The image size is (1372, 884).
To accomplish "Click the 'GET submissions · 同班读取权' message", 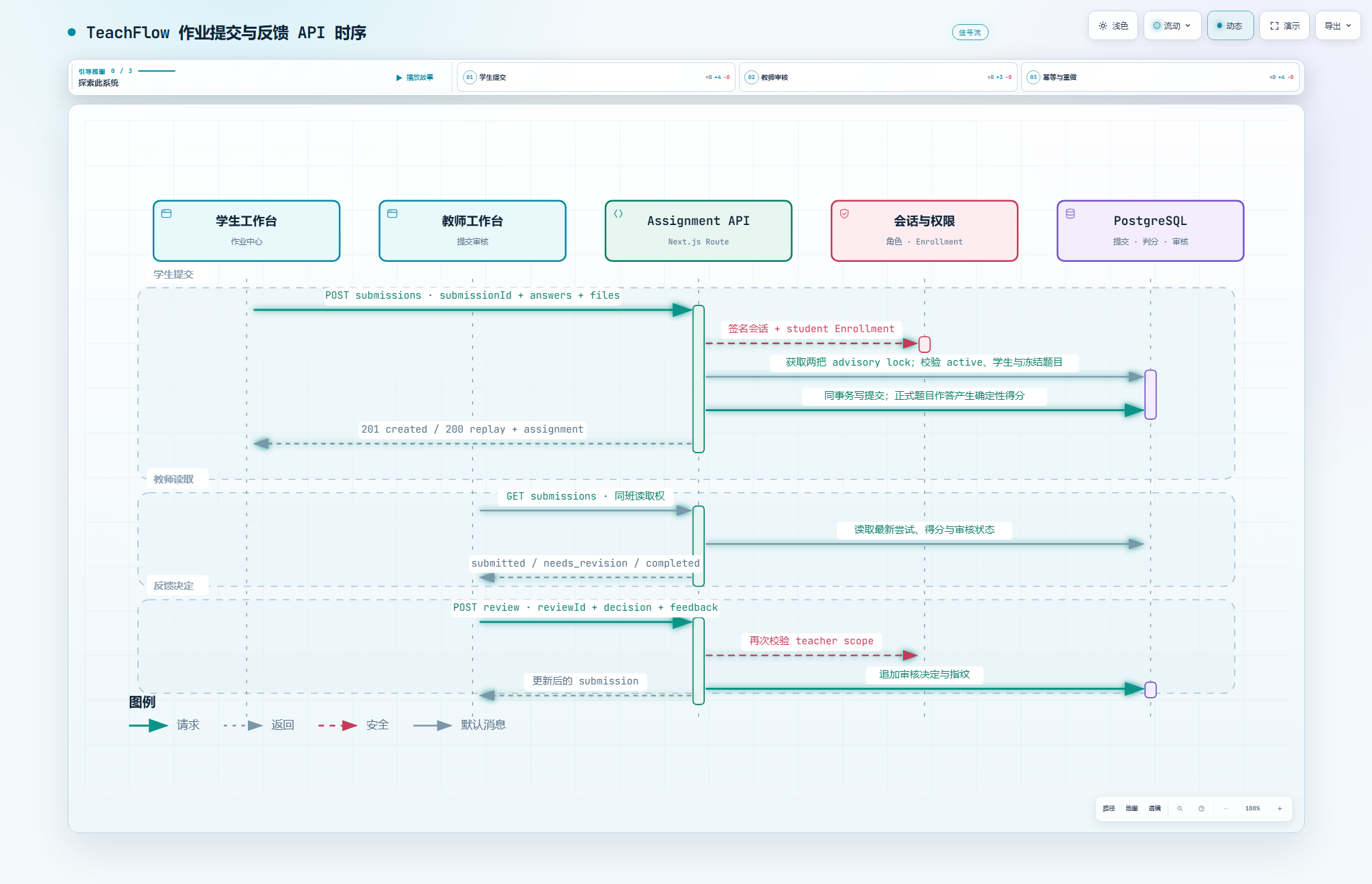I will pyautogui.click(x=586, y=496).
